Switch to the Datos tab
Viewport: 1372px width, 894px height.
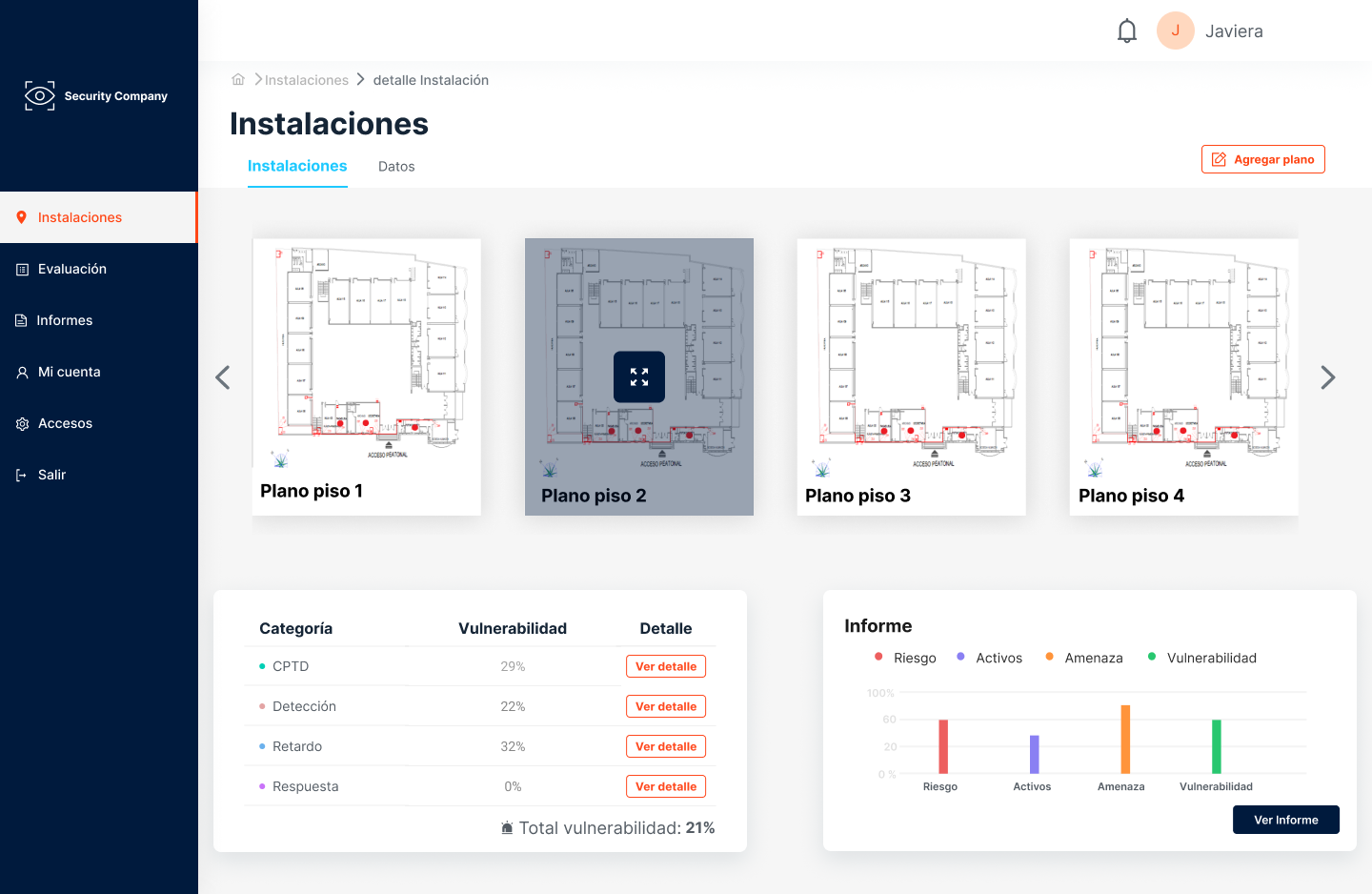click(x=396, y=166)
